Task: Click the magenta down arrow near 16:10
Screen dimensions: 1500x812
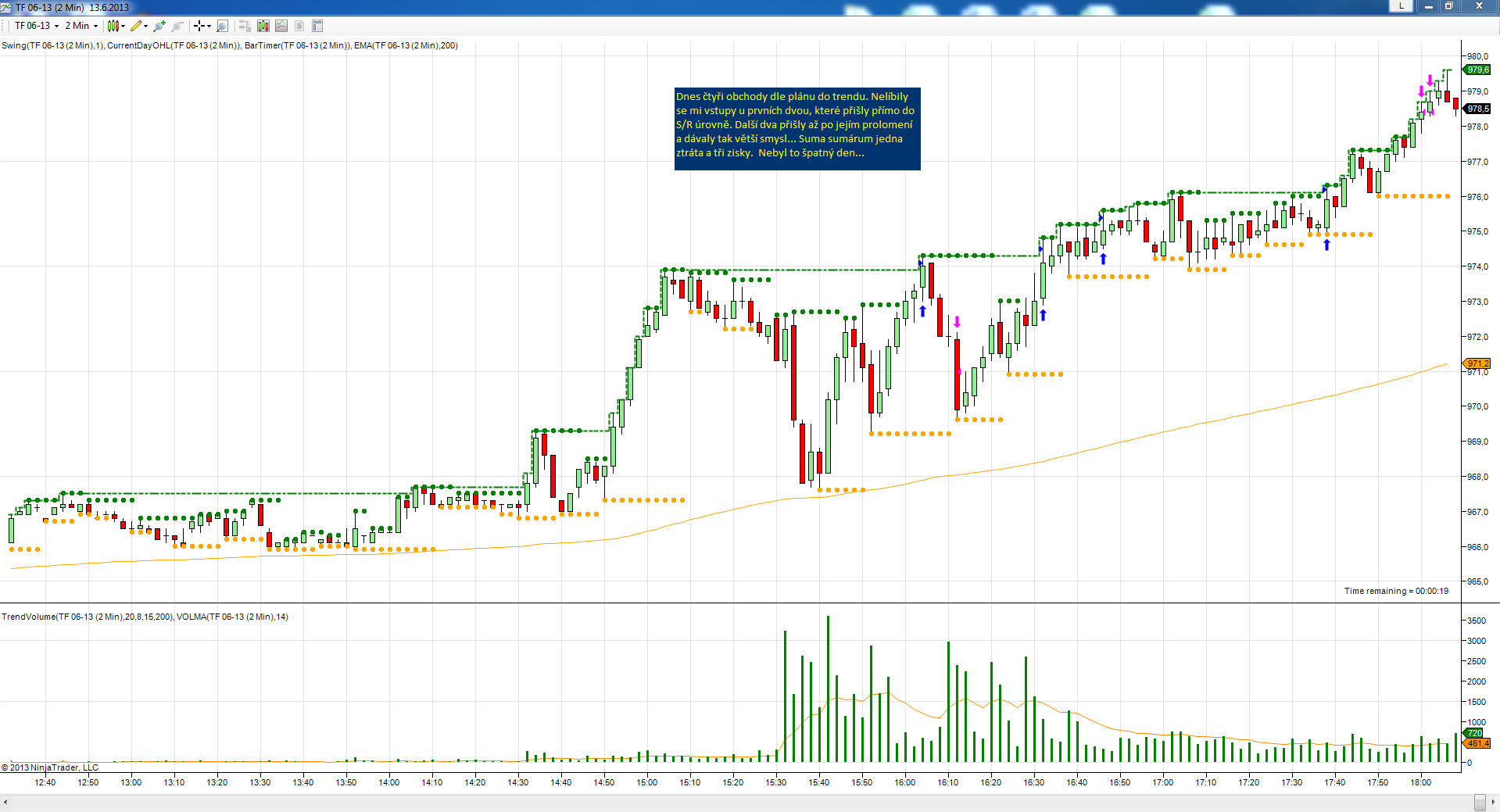Action: pos(957,322)
